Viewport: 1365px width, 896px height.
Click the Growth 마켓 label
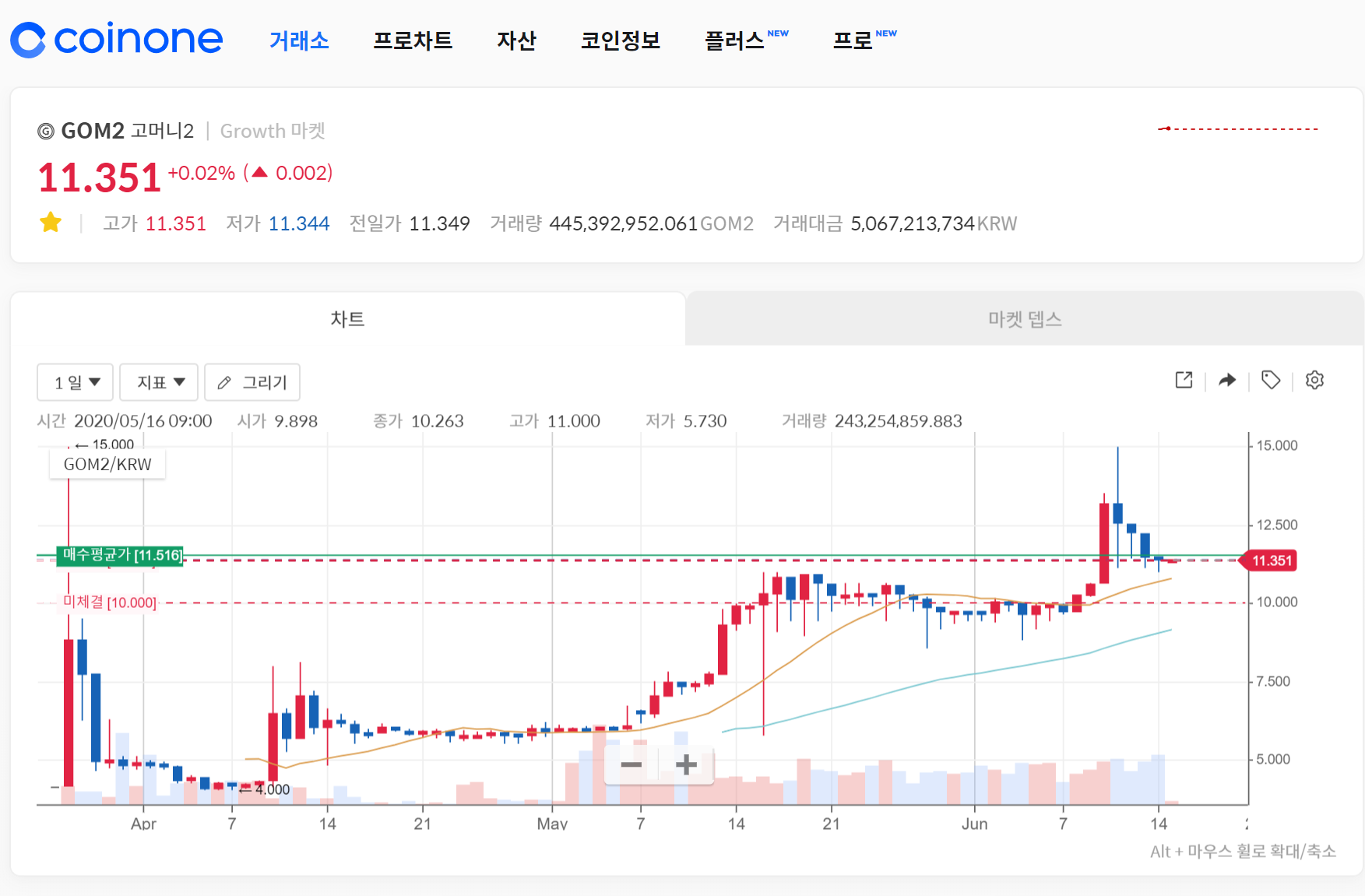(273, 131)
